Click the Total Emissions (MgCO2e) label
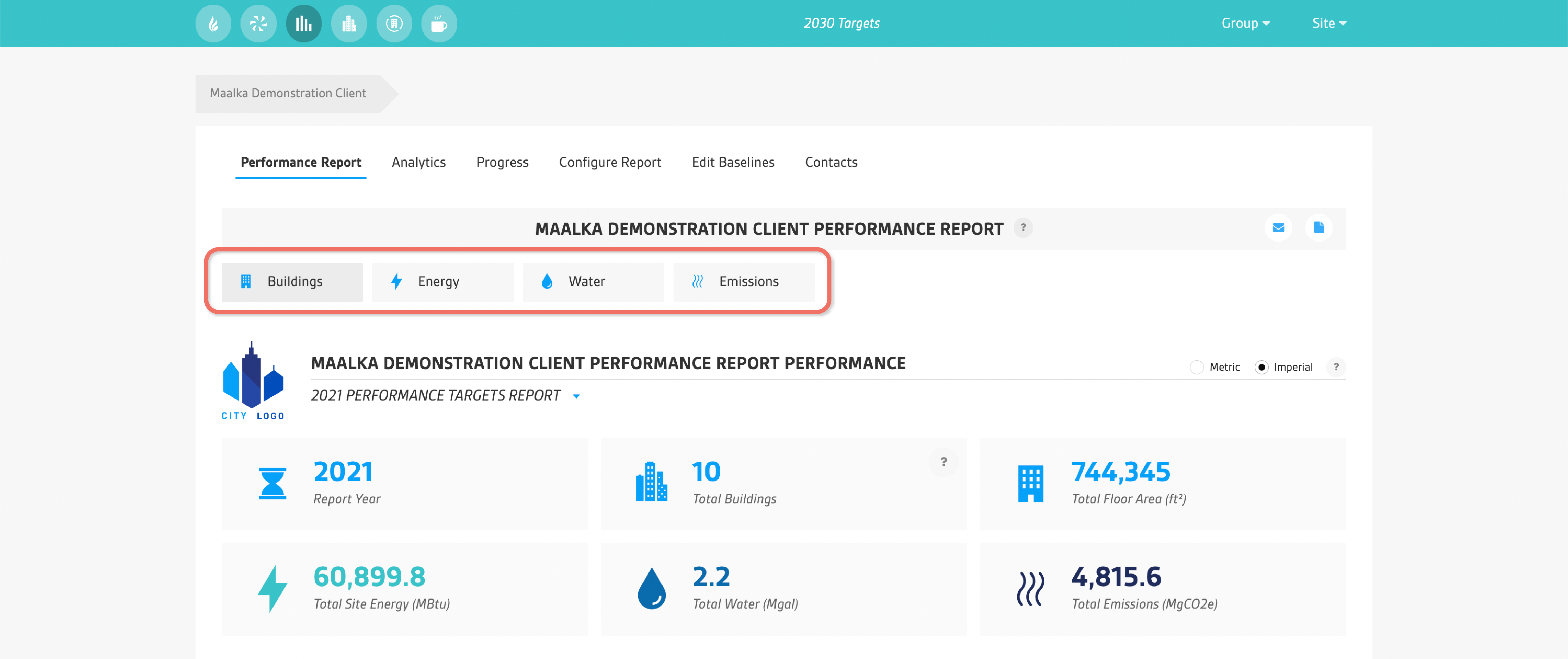The height and width of the screenshot is (659, 1568). (x=1144, y=604)
